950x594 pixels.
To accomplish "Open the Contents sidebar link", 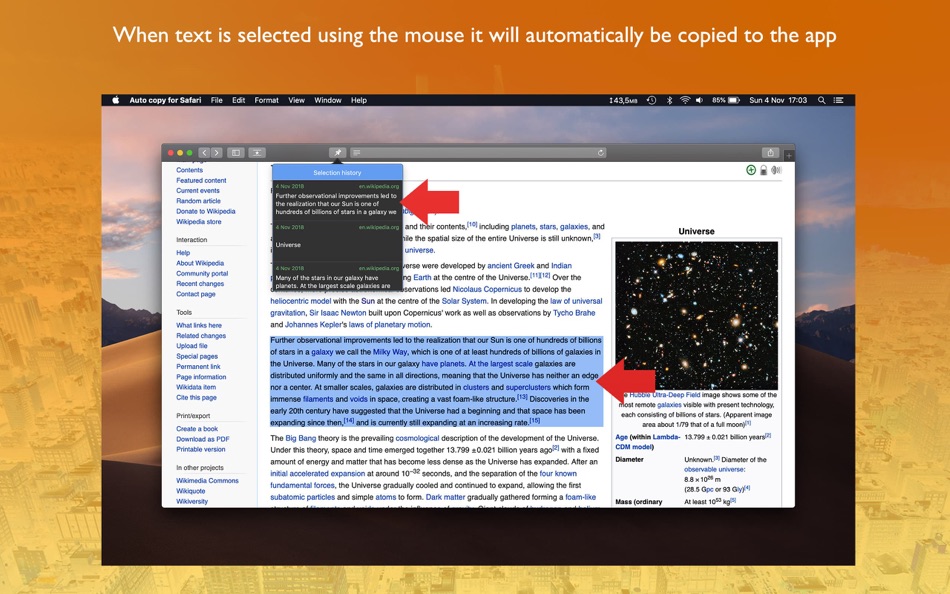I will [190, 170].
